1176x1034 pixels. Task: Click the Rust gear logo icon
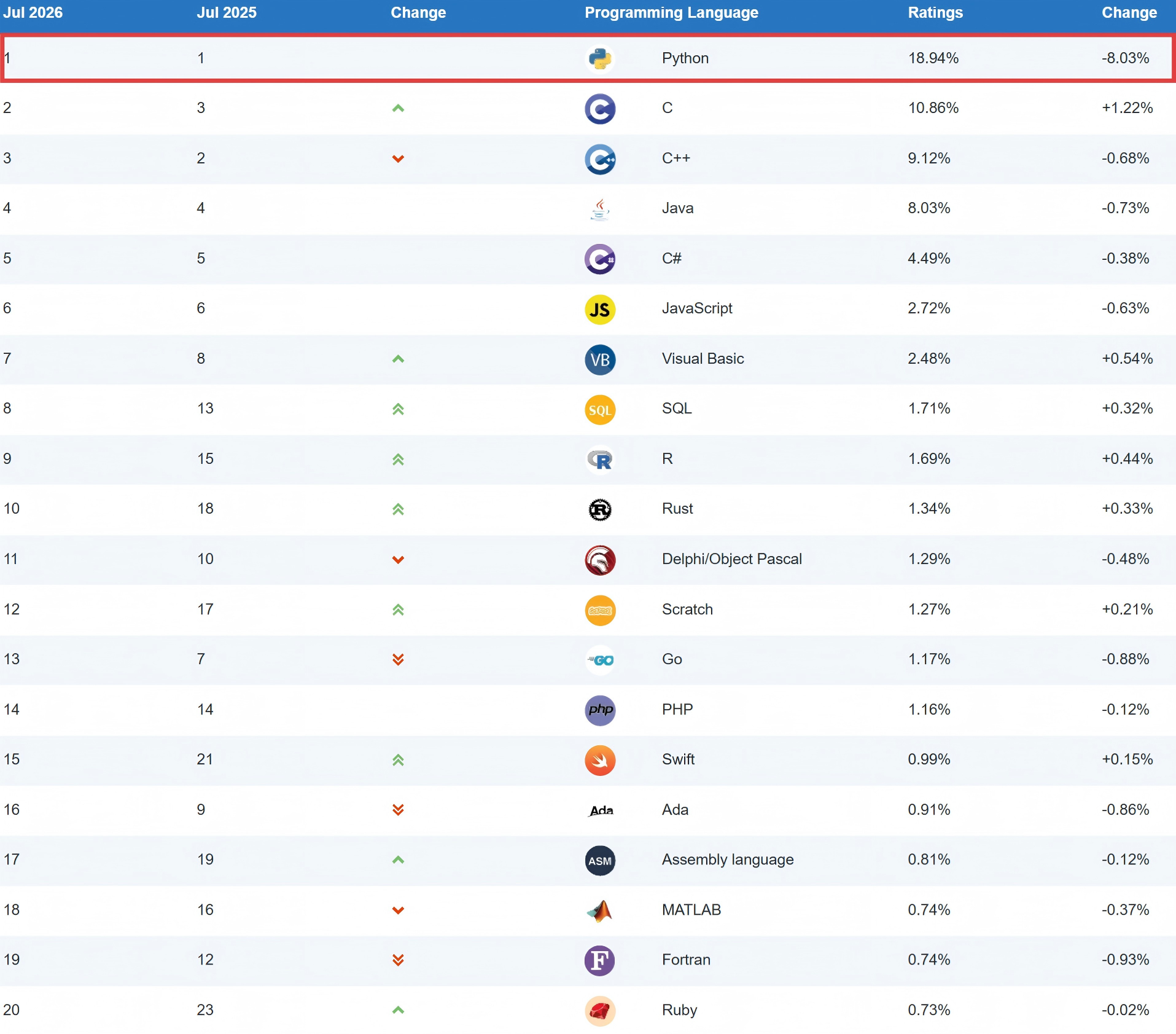(600, 510)
